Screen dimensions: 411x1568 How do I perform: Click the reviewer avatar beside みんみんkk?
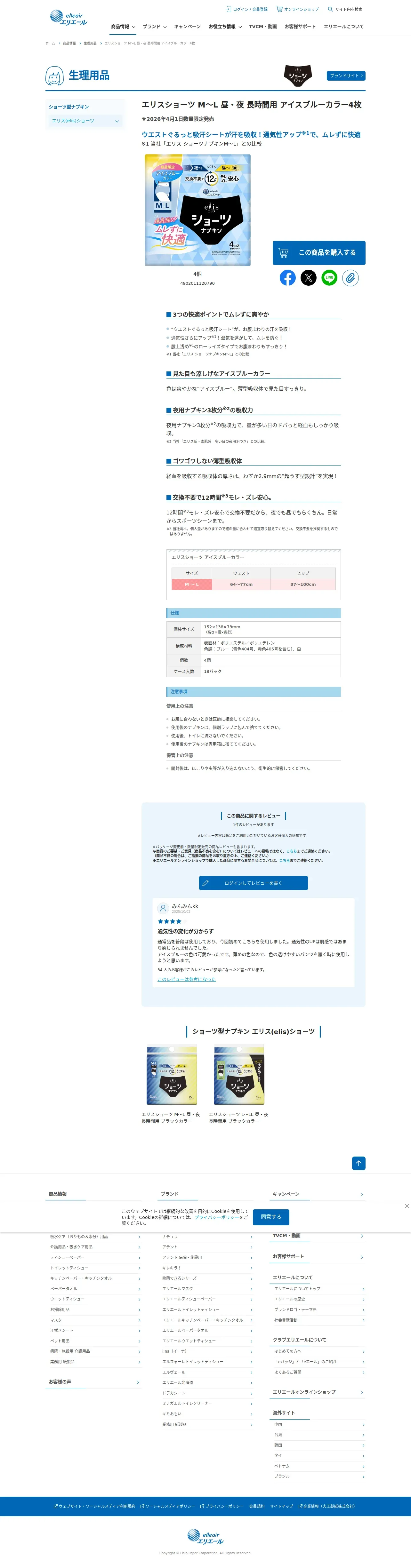click(163, 908)
